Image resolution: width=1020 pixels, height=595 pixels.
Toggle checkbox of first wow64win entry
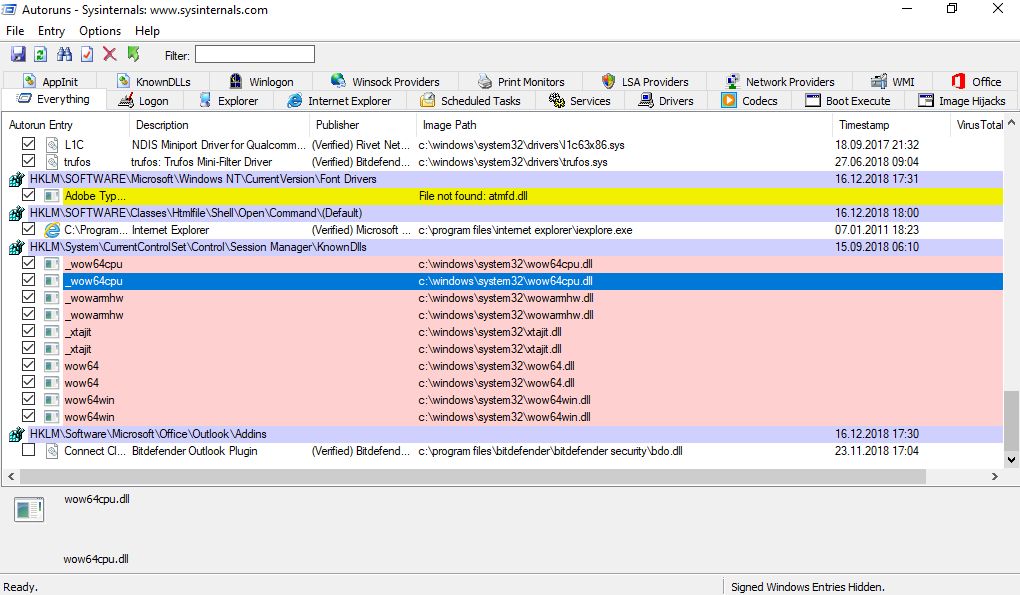(x=29, y=399)
